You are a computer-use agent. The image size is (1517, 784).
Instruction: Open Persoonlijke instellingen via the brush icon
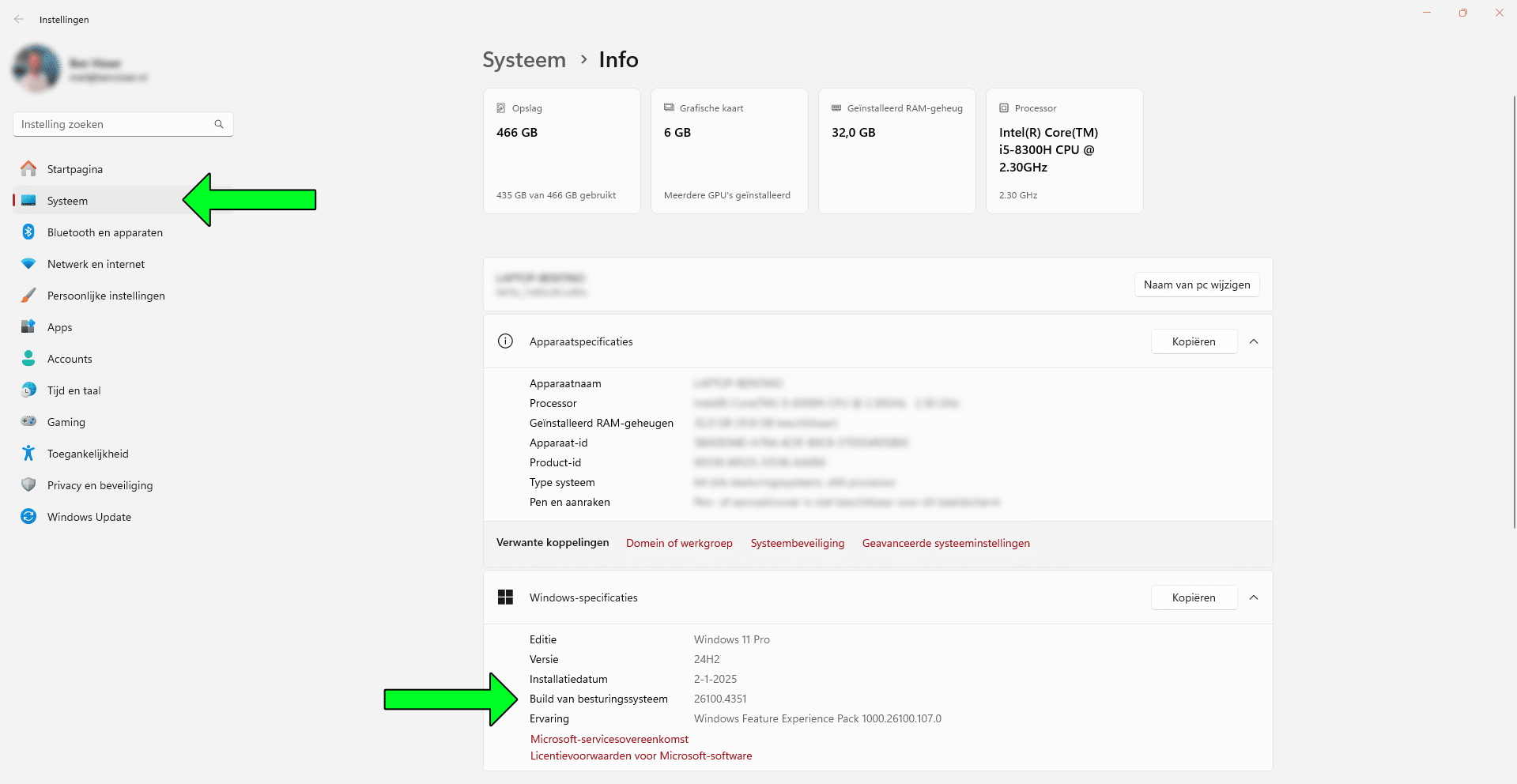coord(28,296)
